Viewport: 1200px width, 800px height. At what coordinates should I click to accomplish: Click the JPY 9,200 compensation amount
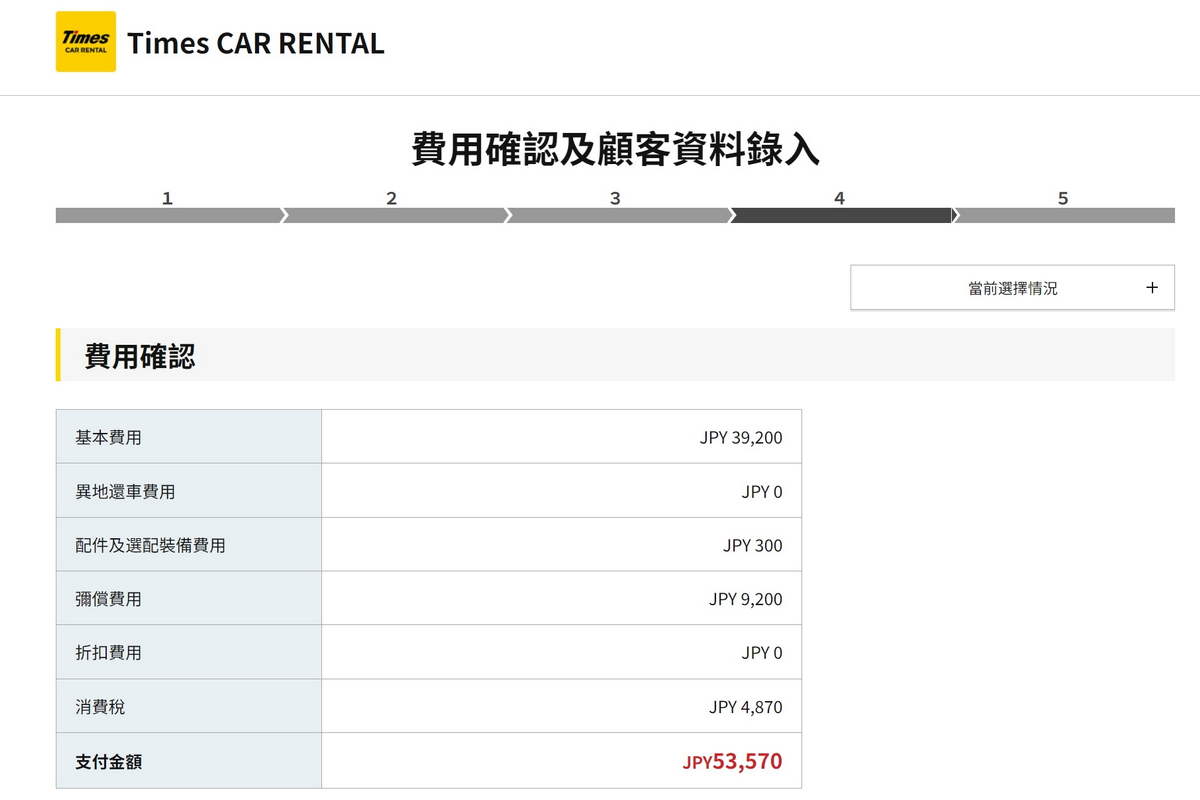tap(745, 599)
